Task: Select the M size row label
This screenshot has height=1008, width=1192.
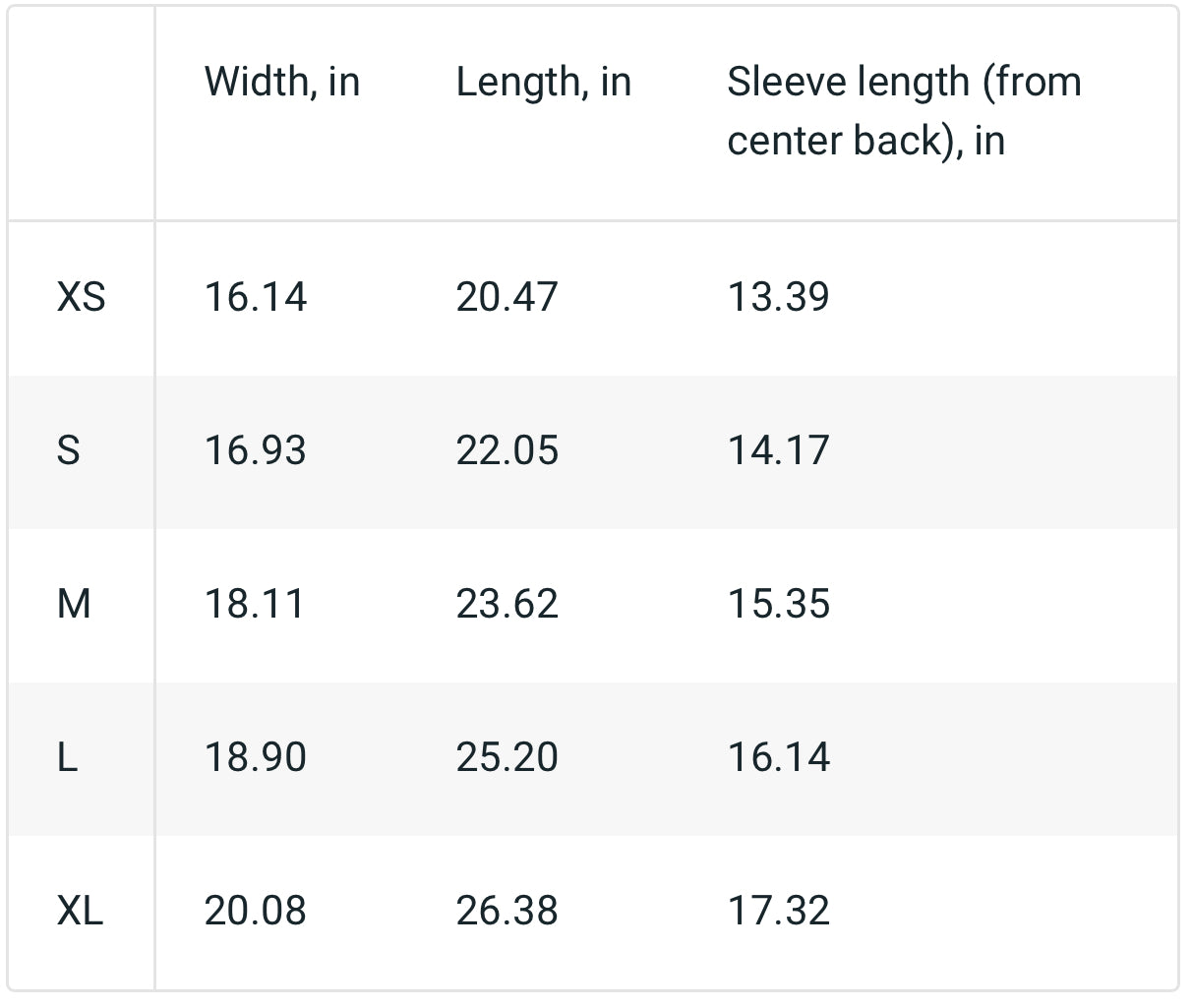Action: (74, 604)
